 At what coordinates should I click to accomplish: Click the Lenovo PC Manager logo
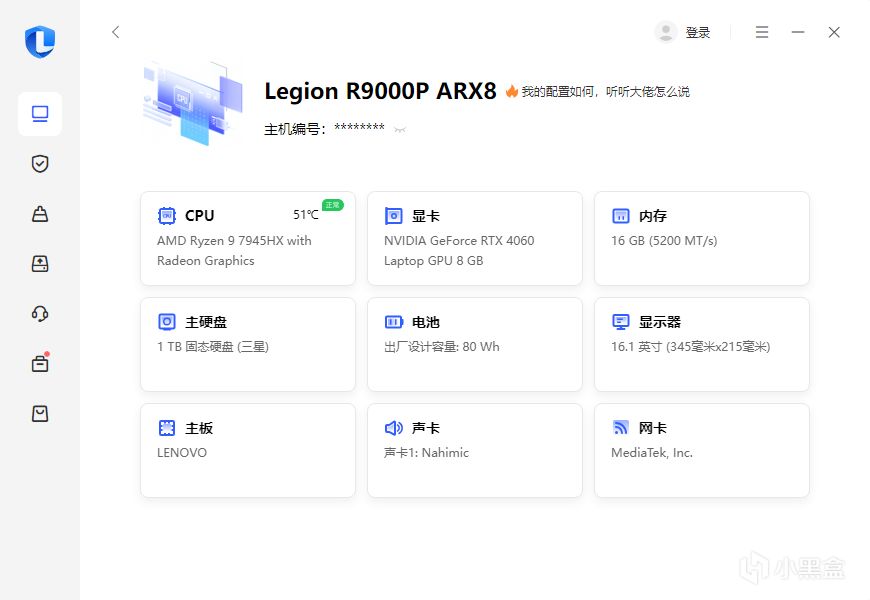tap(40, 42)
